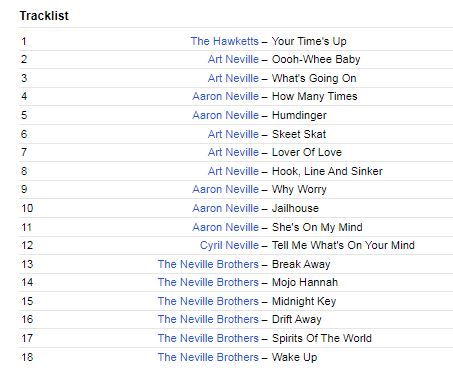Screen dimensions: 453x377
Task: Open The Neville Brothers link for Mojo Hannah
Action: [208, 282]
